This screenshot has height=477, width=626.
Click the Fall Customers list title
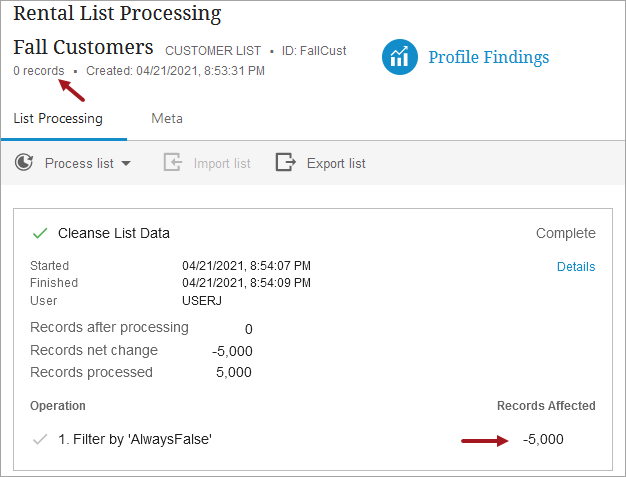pos(83,47)
